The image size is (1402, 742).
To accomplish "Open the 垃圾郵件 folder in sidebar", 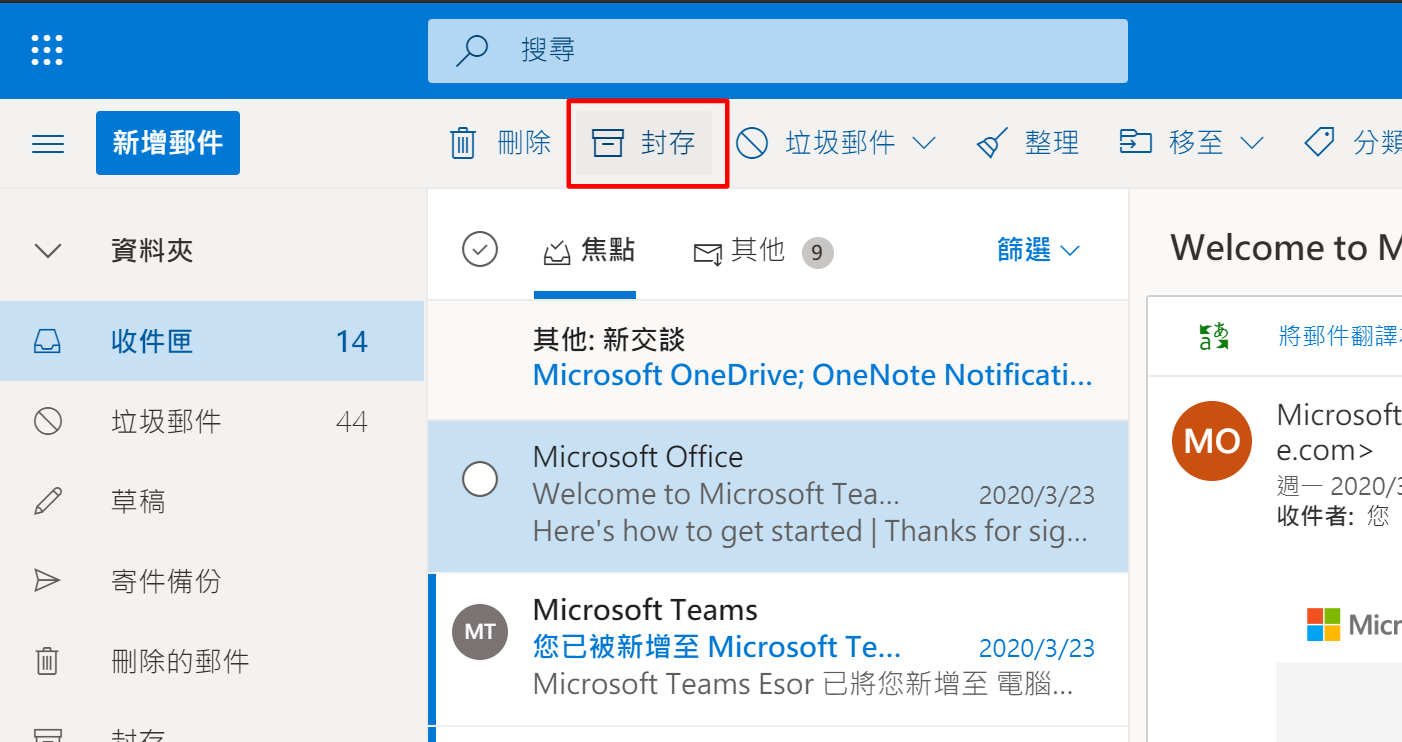I will 212,421.
